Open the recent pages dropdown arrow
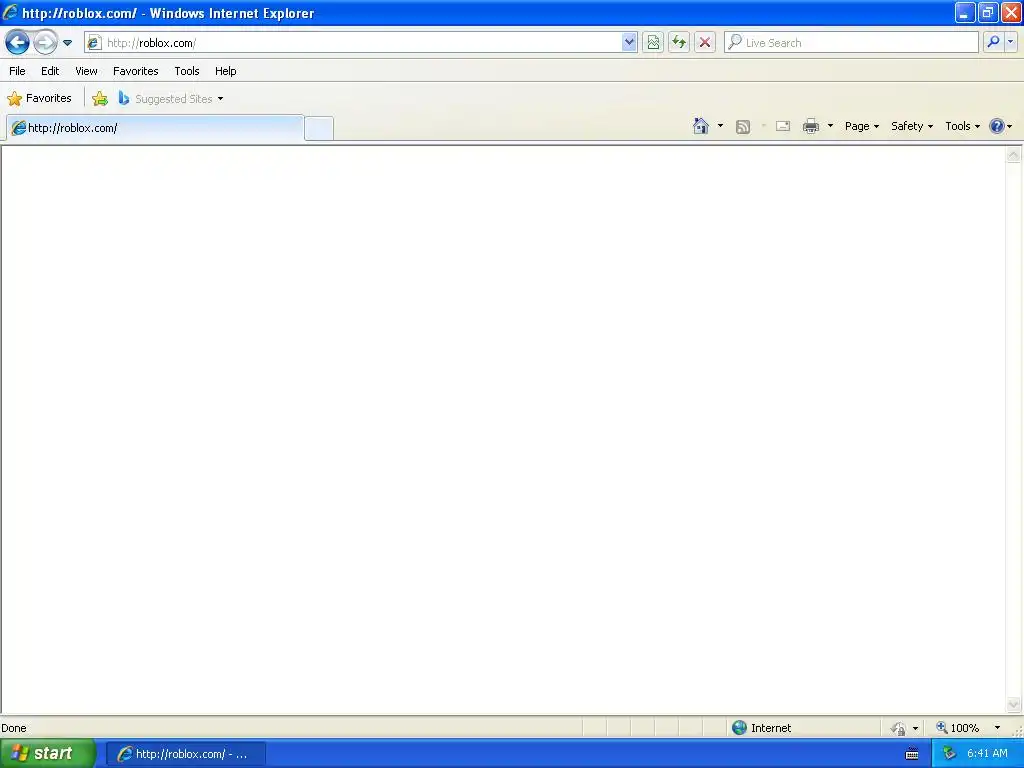 pyautogui.click(x=67, y=43)
